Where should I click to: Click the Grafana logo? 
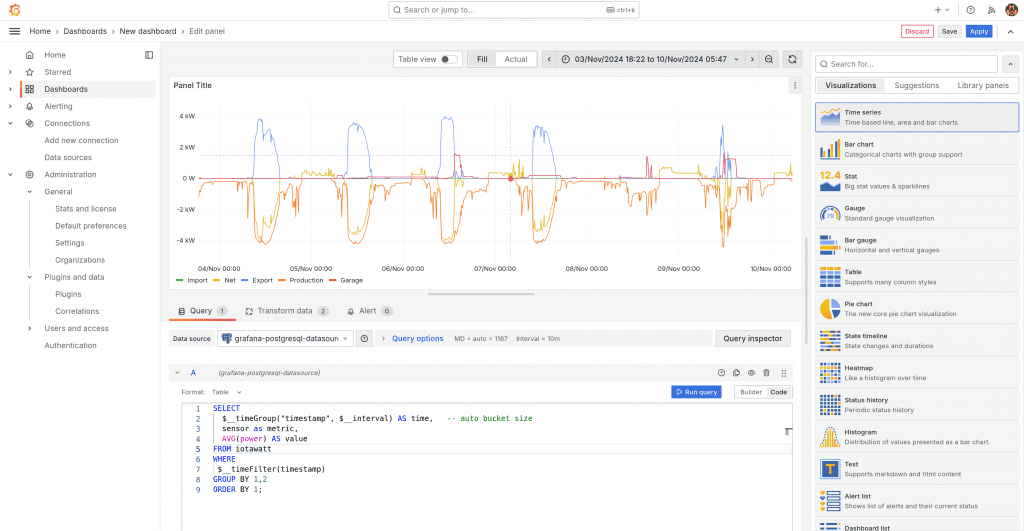[x=14, y=9]
